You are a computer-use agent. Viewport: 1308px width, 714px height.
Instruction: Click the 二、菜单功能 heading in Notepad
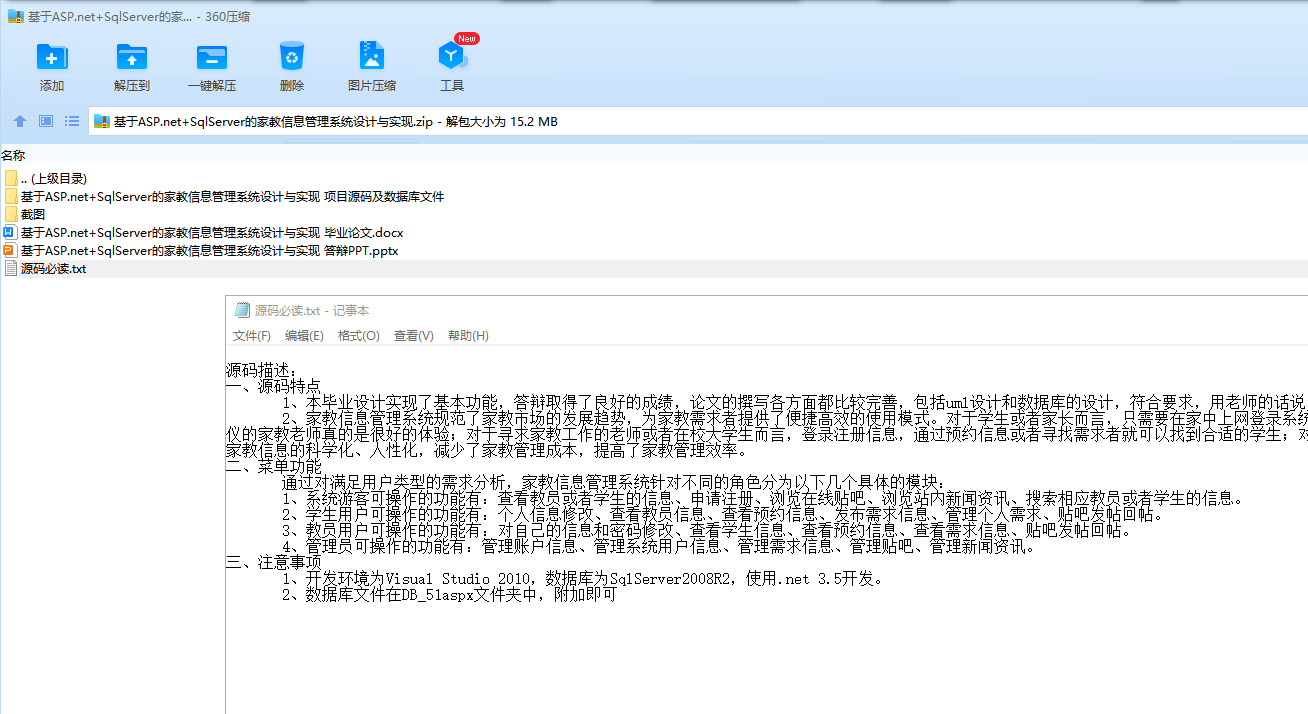[x=274, y=466]
